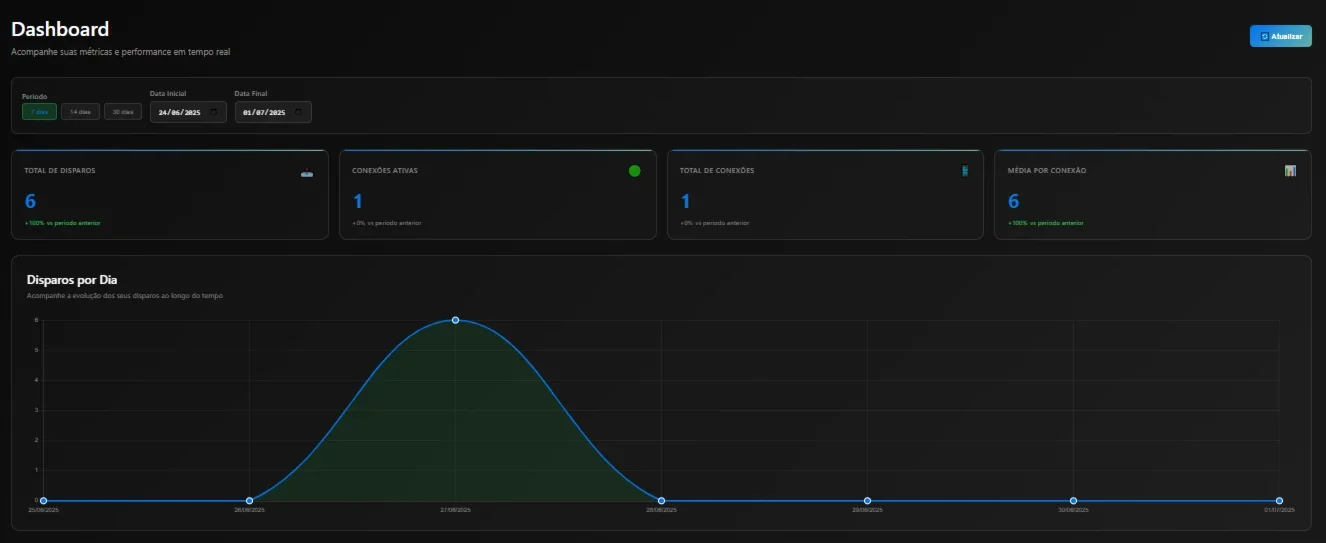Click the bar chart icon on Média por Conexão
1326x543 pixels.
coord(1290,171)
